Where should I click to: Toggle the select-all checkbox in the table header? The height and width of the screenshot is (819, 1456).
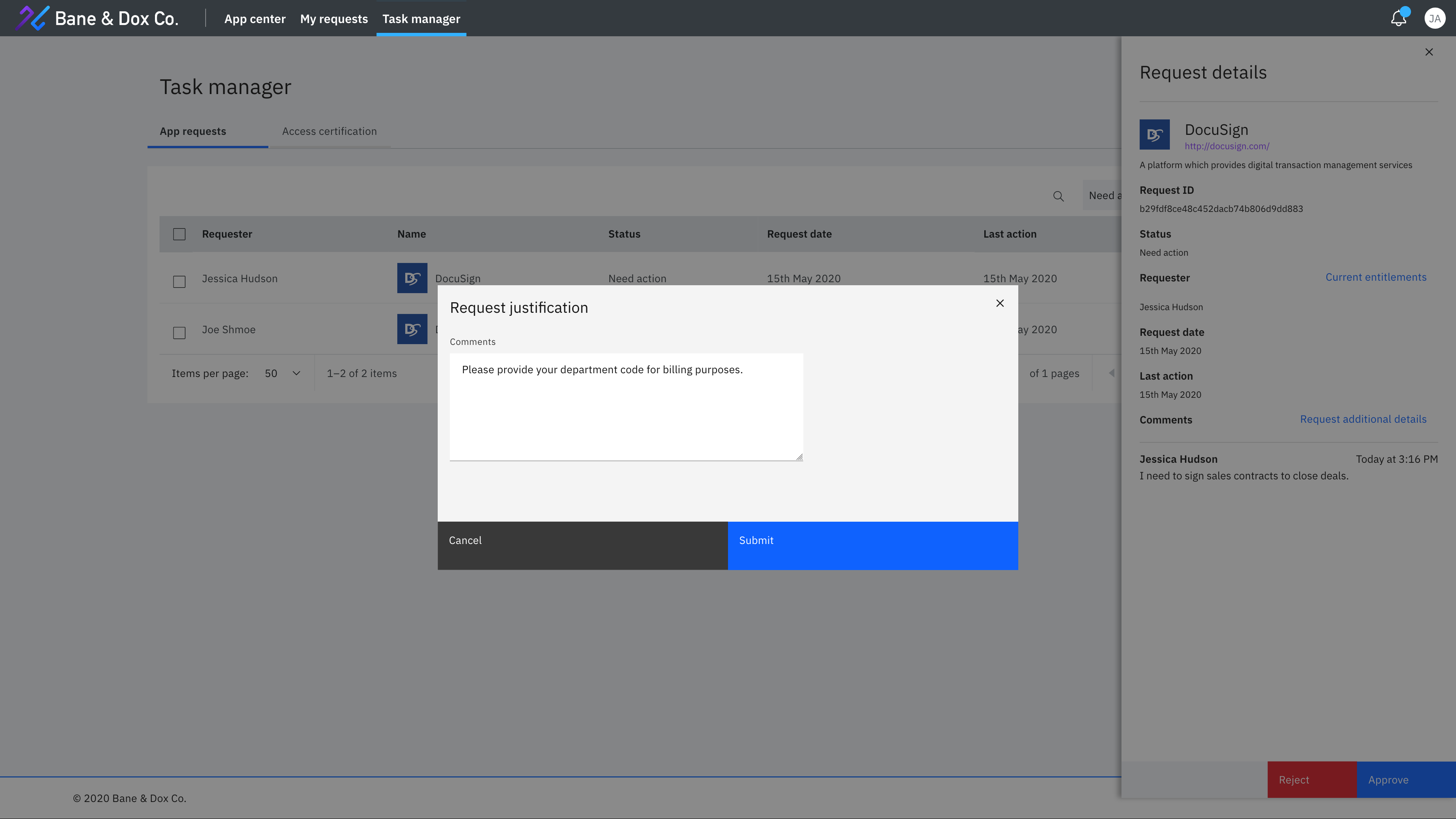coord(179,234)
